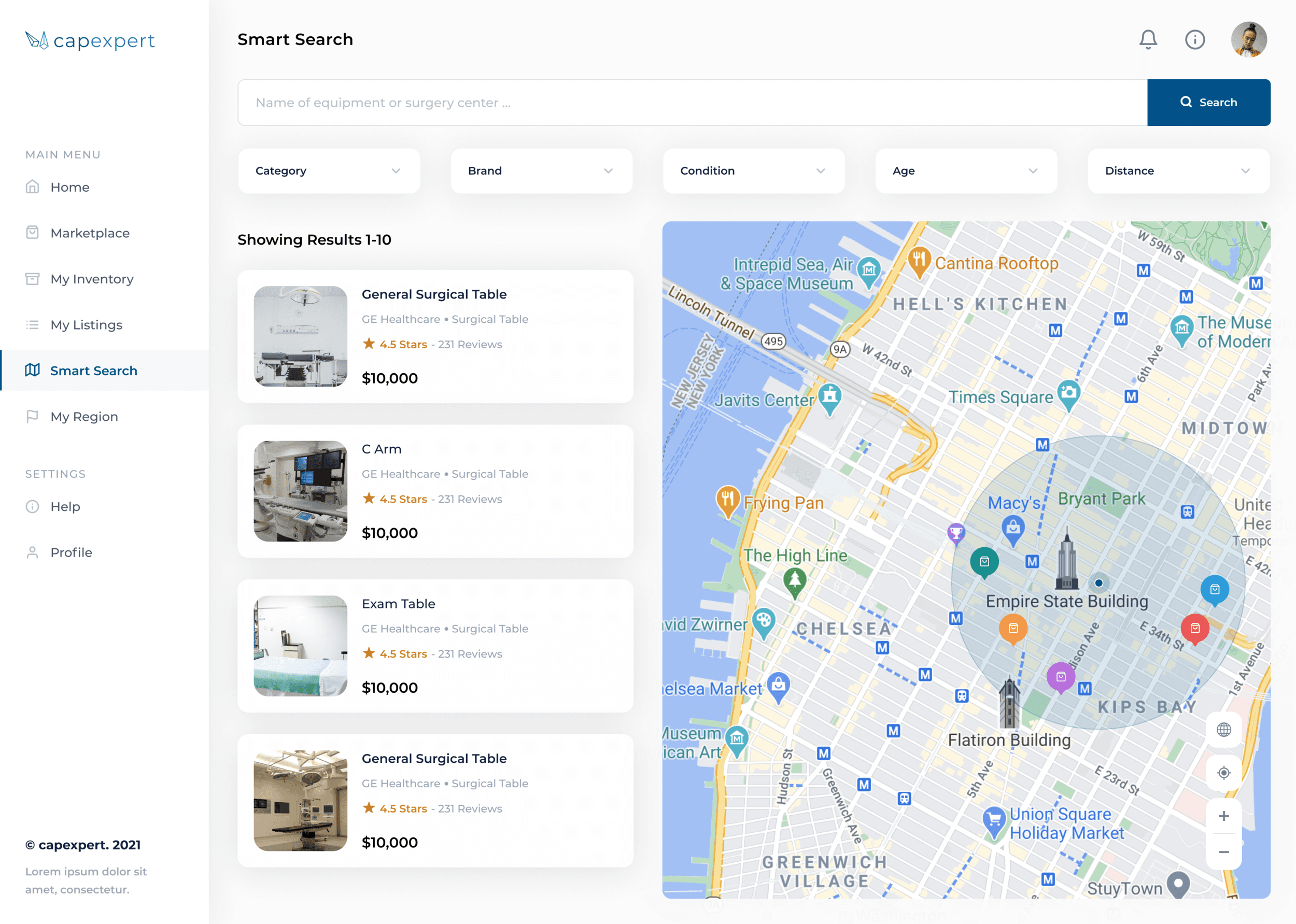The width and height of the screenshot is (1296, 924).
Task: Click the green marketplace pin on map
Action: coord(984,562)
